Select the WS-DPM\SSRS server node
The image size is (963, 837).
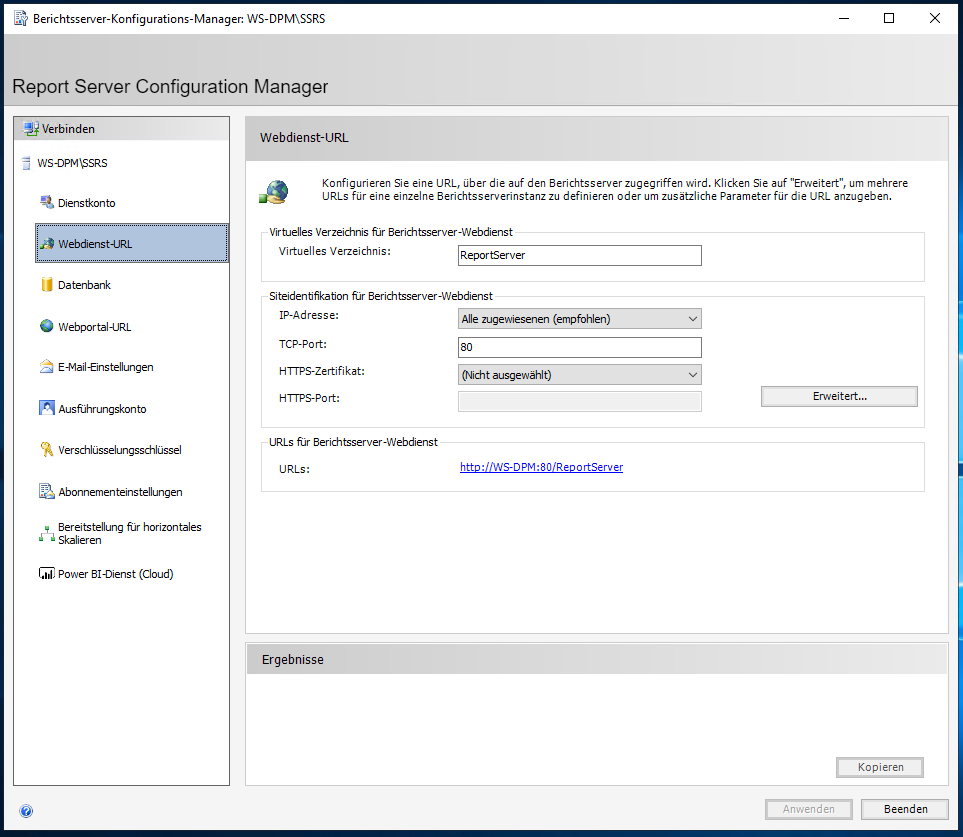[x=72, y=163]
